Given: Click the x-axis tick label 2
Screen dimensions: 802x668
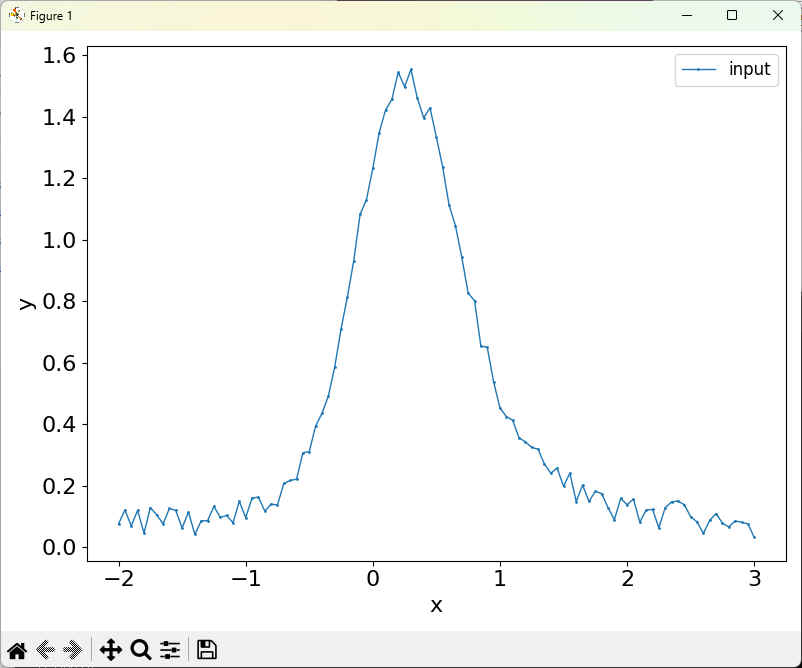Looking at the screenshot, I should point(628,578).
